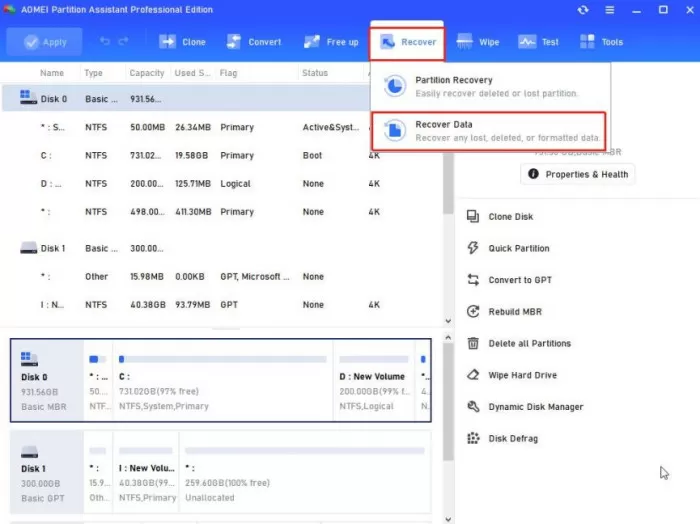Select 15.9 Other partition block on Disk 1
Viewport: 700px width, 524px height.
tap(98, 471)
